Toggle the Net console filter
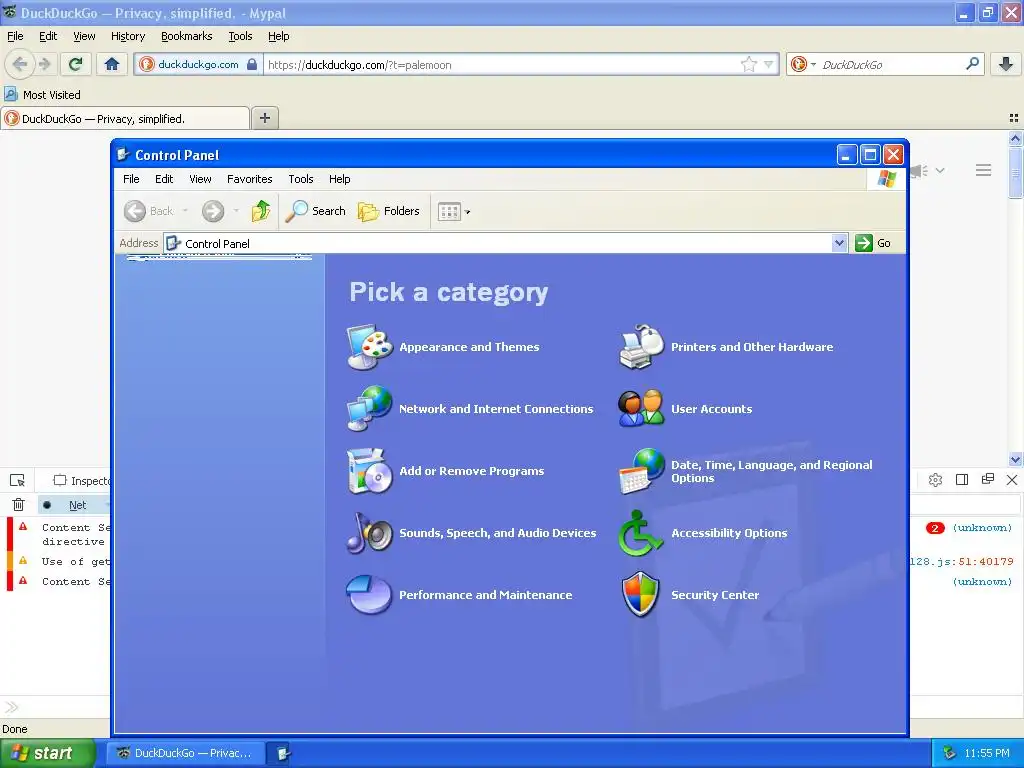The image size is (1024, 768). click(x=78, y=505)
